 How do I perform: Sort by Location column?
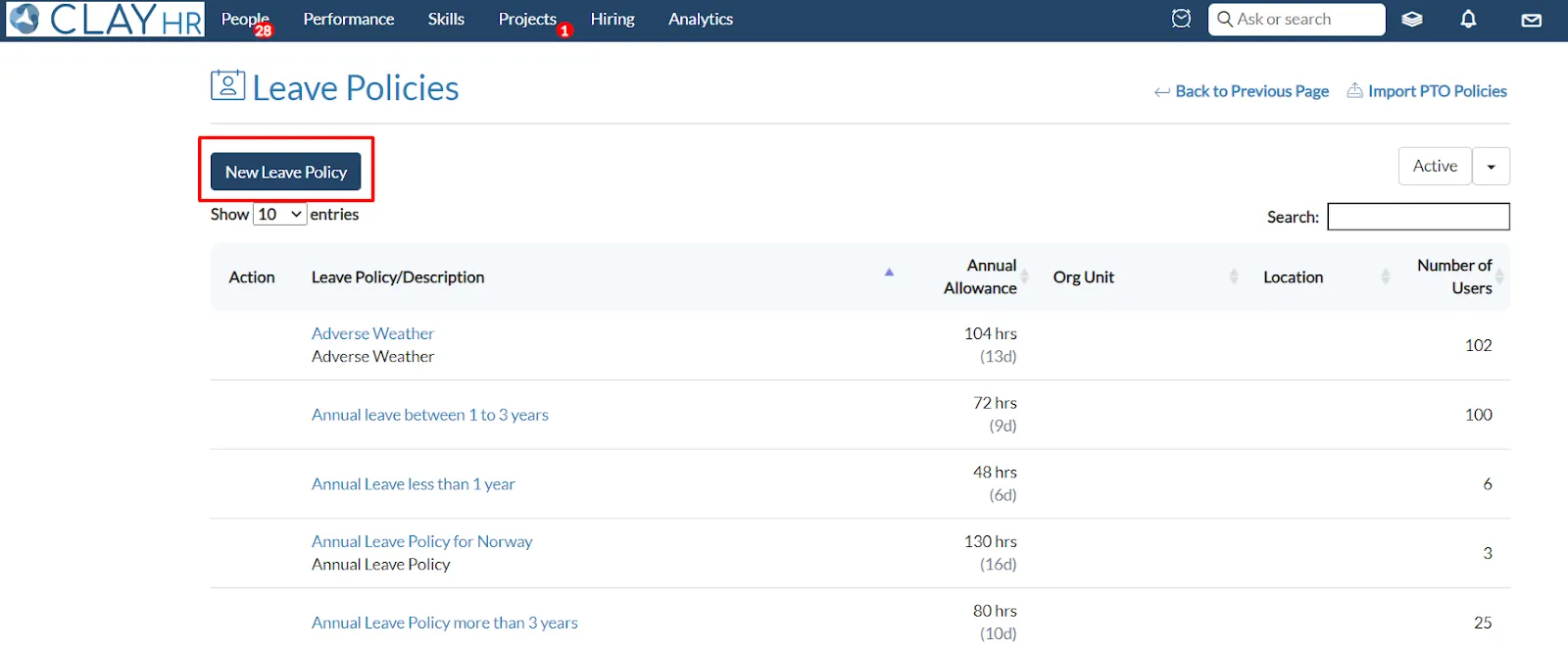coord(1293,277)
